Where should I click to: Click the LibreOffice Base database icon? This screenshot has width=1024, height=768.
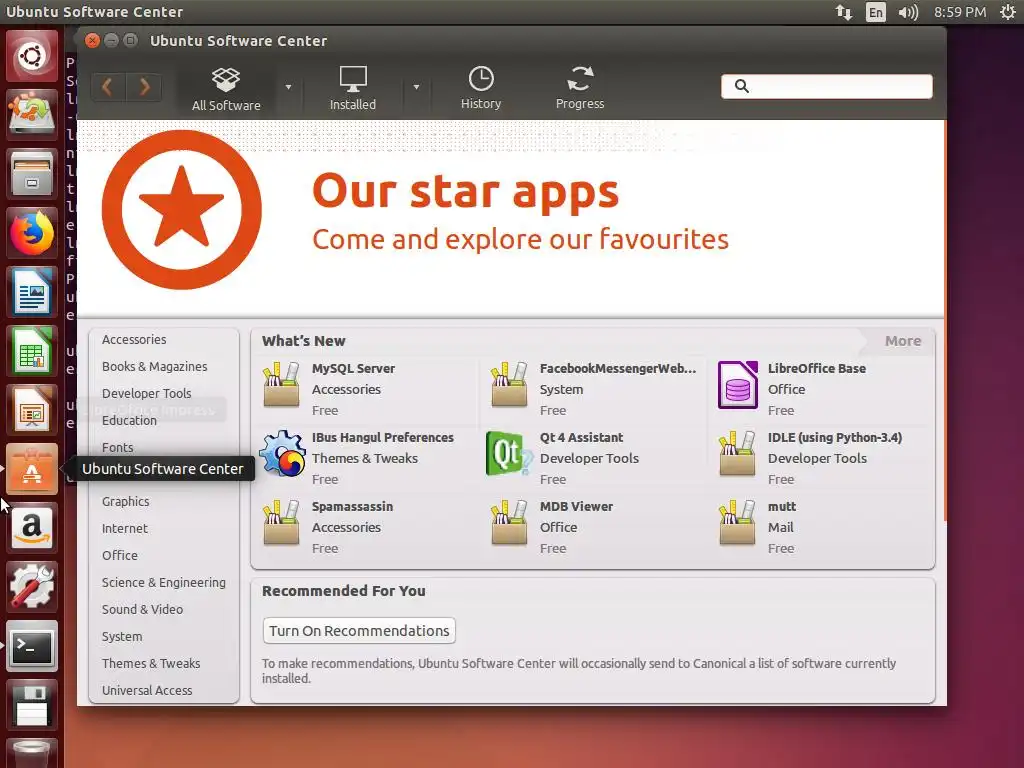point(737,385)
